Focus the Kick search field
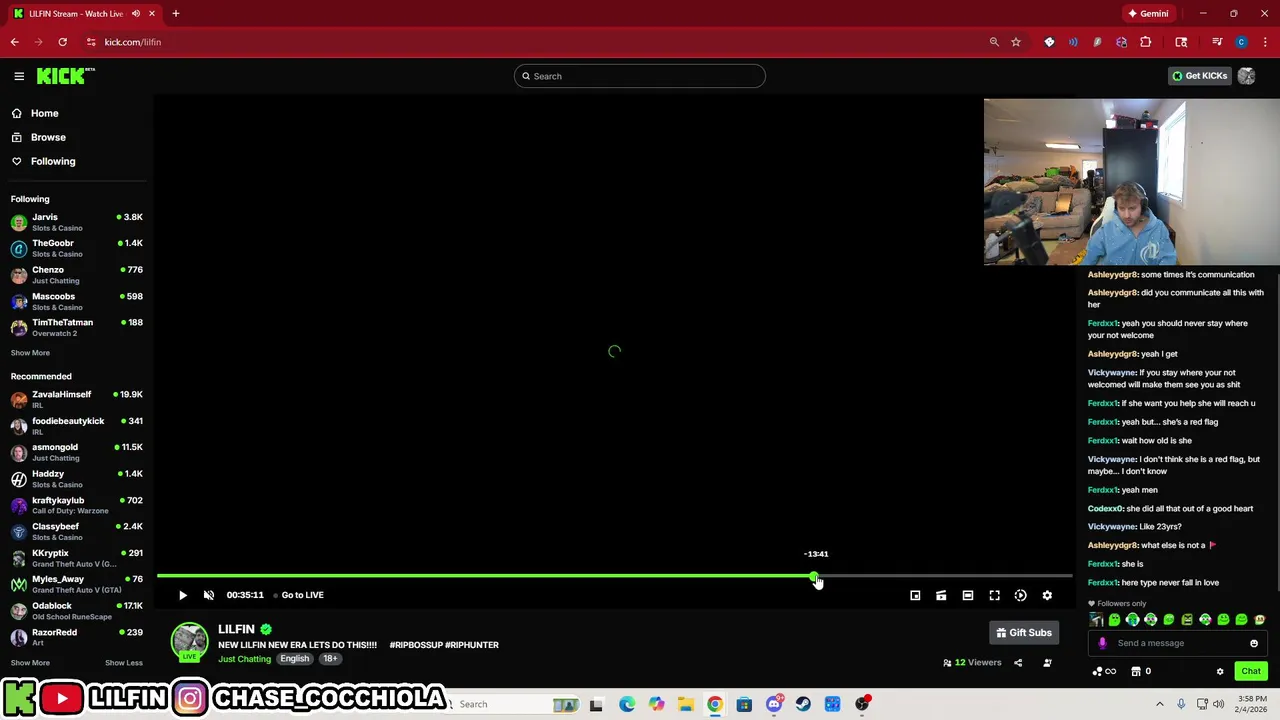1280x720 pixels. [640, 76]
